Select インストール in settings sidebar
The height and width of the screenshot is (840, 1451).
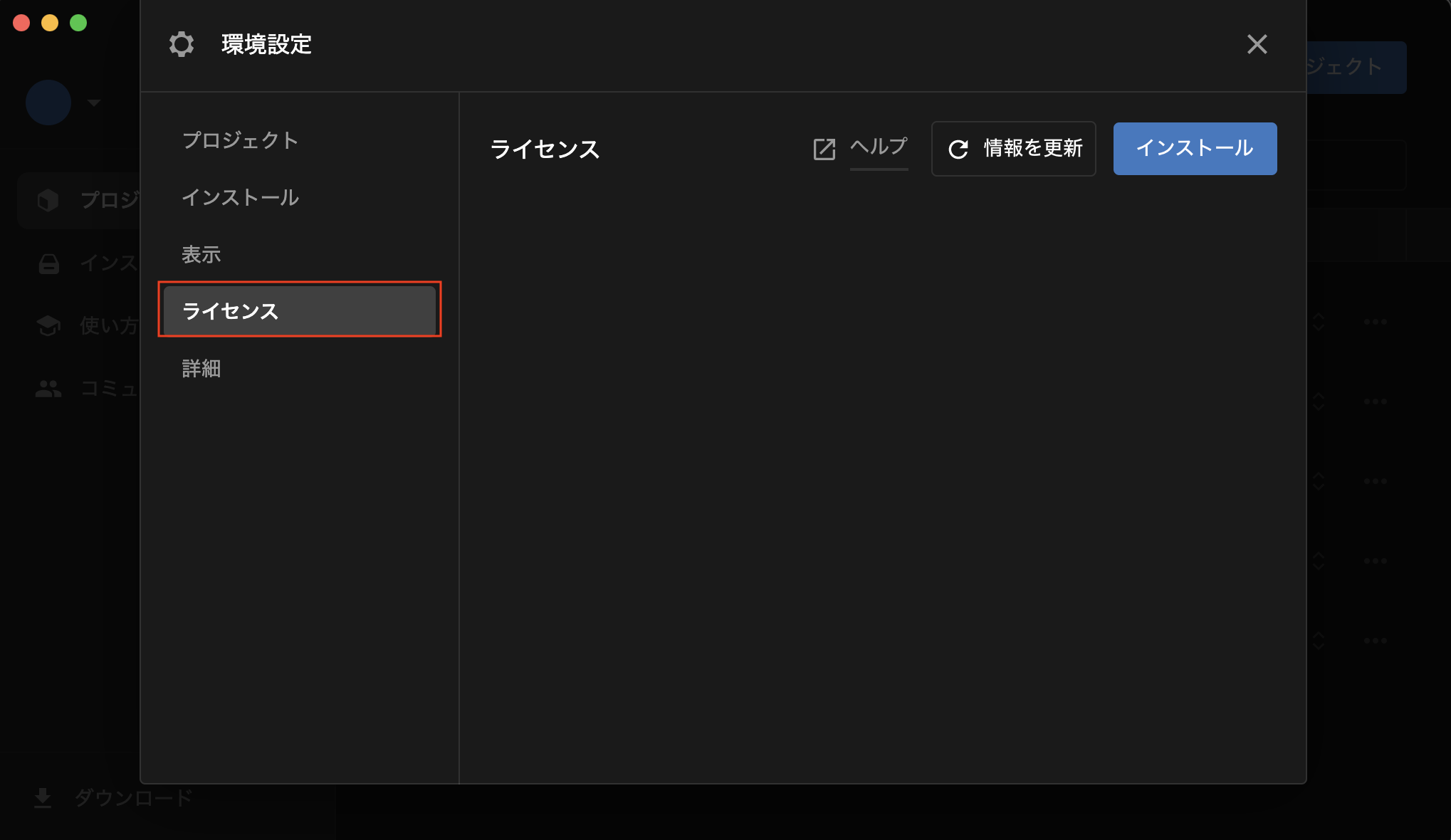240,197
